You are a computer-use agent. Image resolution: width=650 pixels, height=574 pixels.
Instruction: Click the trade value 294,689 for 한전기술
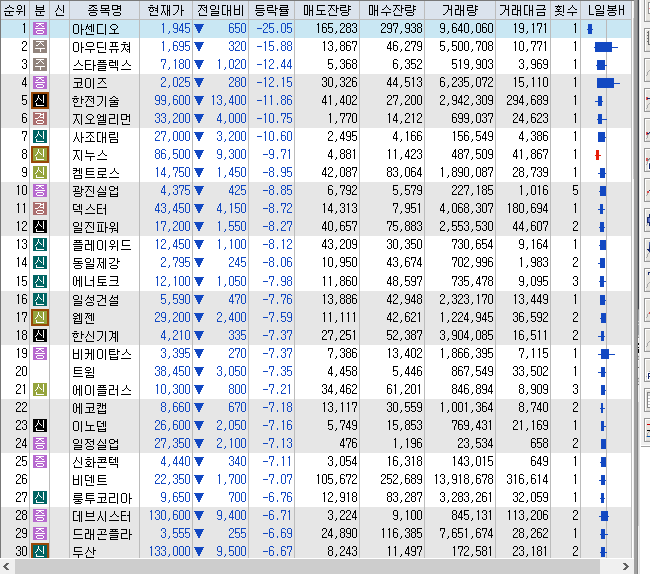pyautogui.click(x=527, y=100)
